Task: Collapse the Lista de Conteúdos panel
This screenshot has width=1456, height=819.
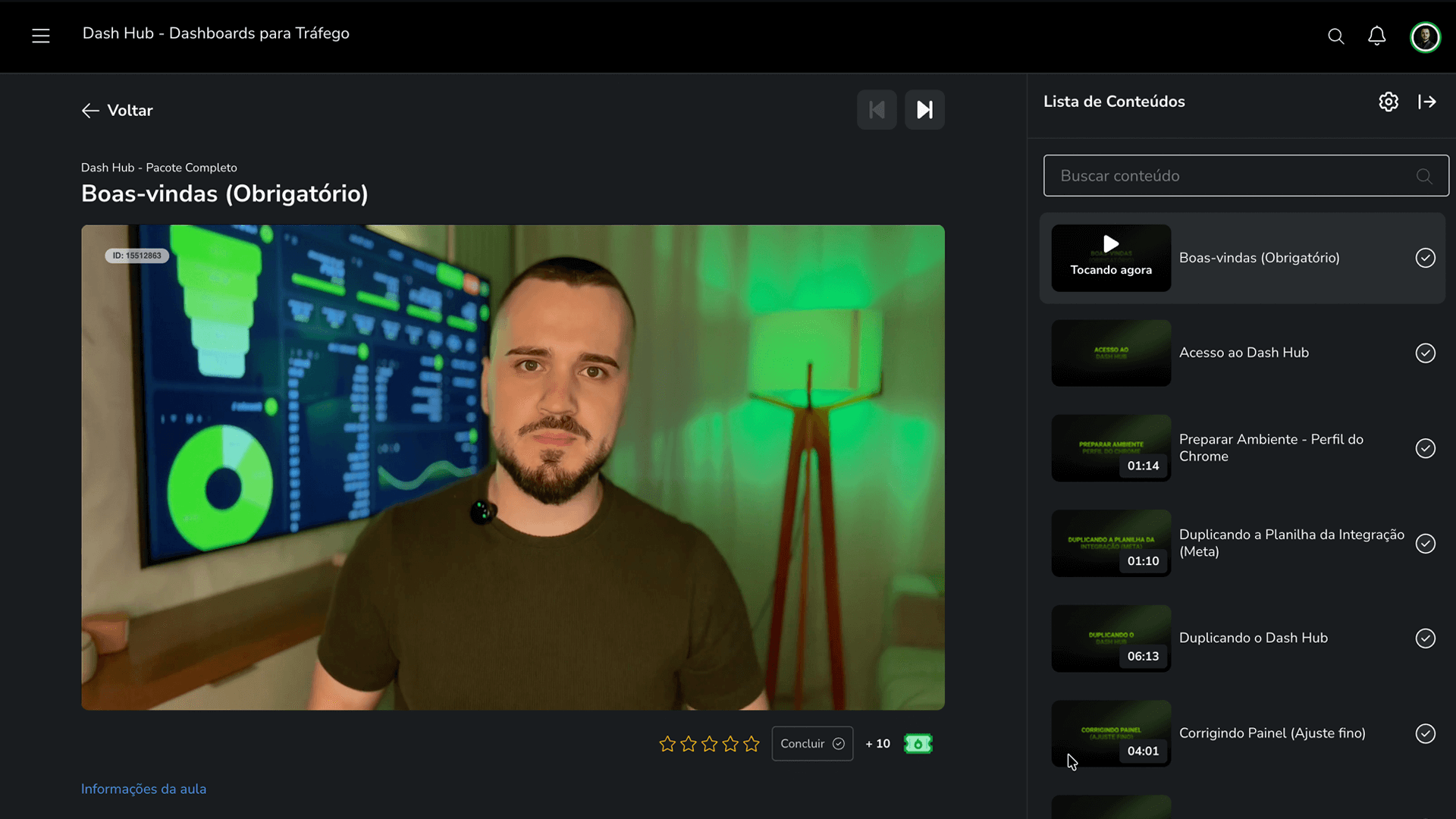Action: (x=1427, y=102)
